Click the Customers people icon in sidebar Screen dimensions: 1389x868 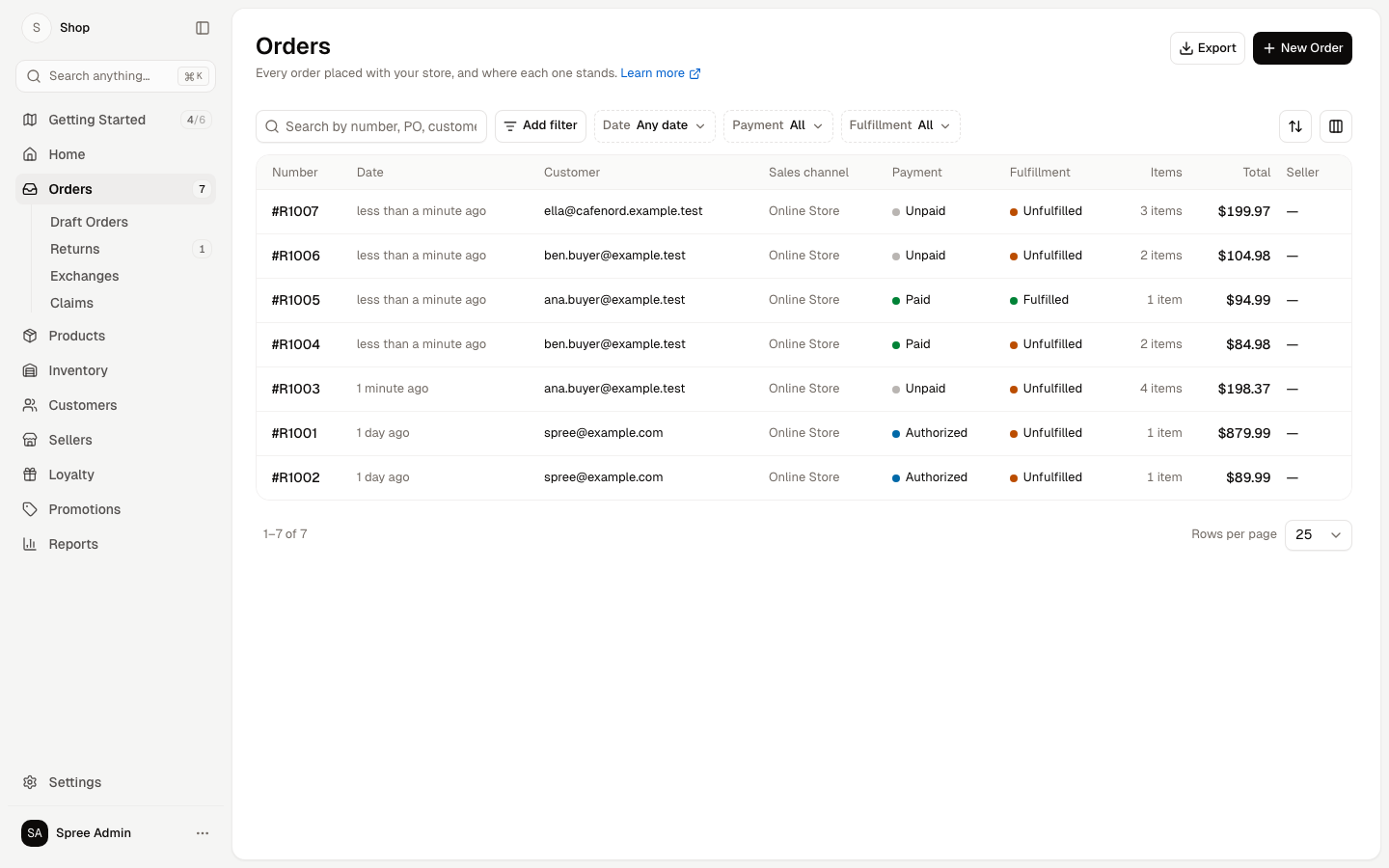pos(30,405)
